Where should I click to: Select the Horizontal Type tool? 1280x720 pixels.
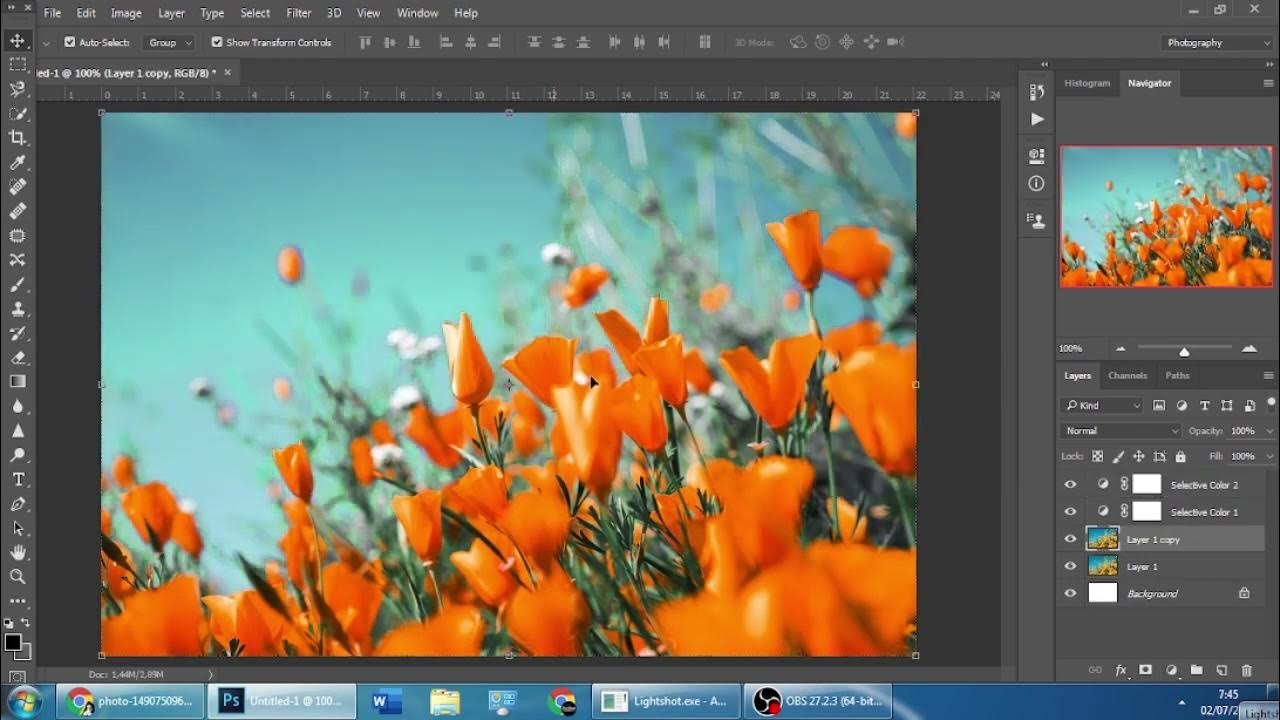coord(17,479)
